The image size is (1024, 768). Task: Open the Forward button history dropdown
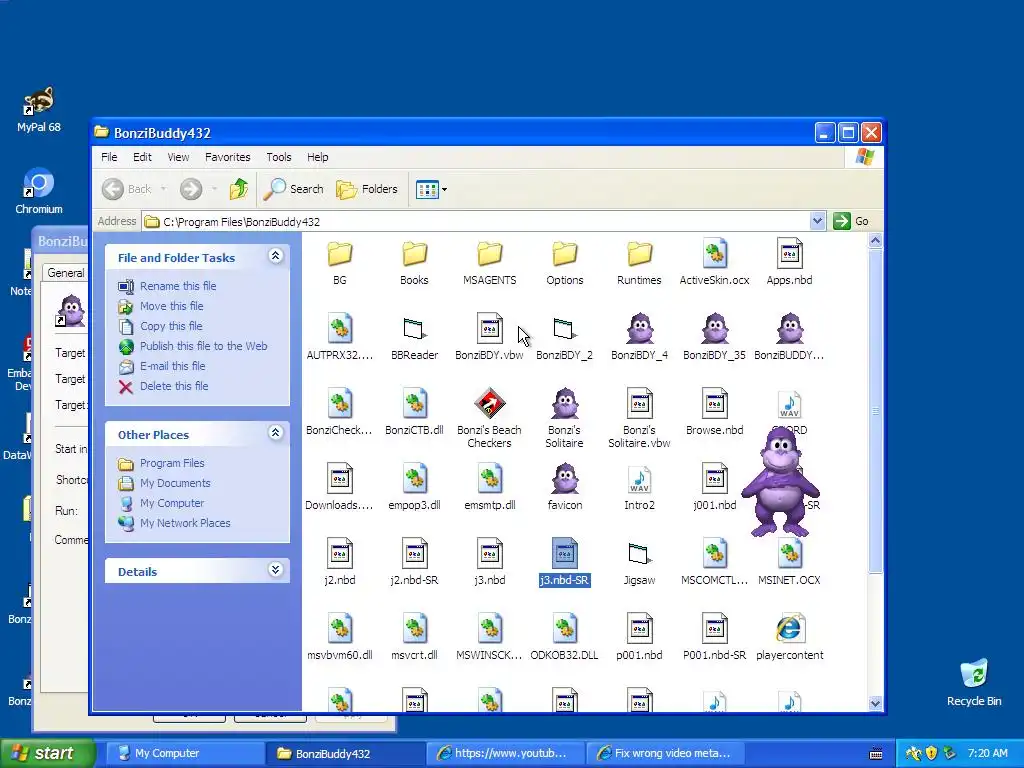(214, 189)
